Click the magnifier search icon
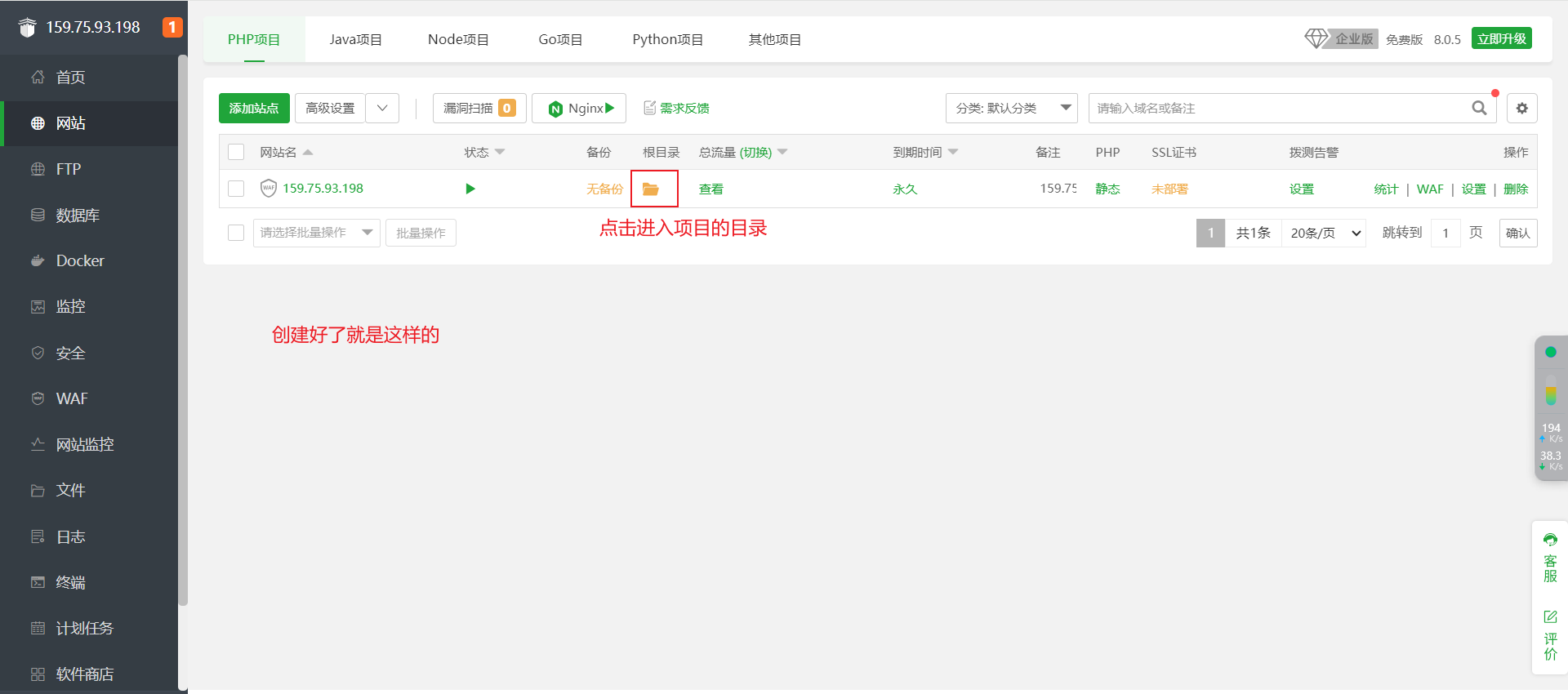The width and height of the screenshot is (1568, 694). point(1479,108)
